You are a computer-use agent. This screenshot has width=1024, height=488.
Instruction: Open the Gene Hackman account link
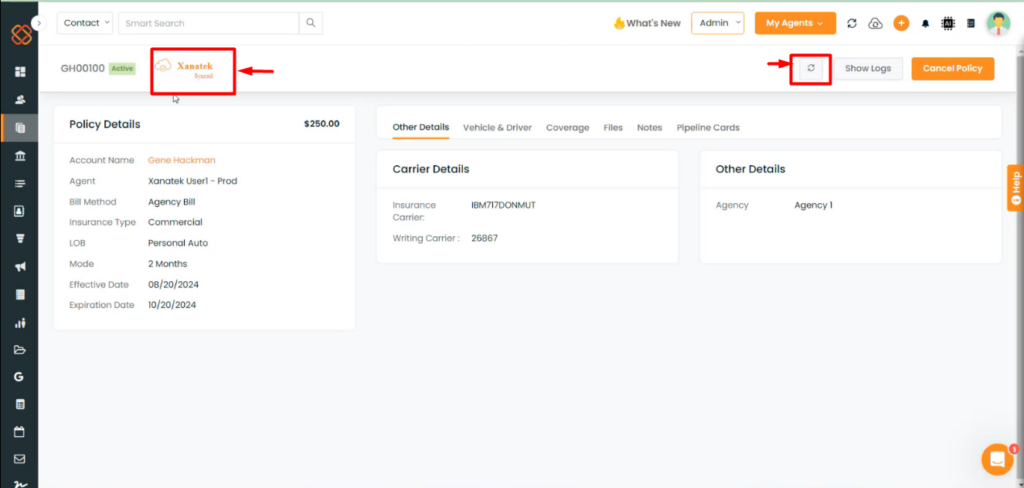182,160
